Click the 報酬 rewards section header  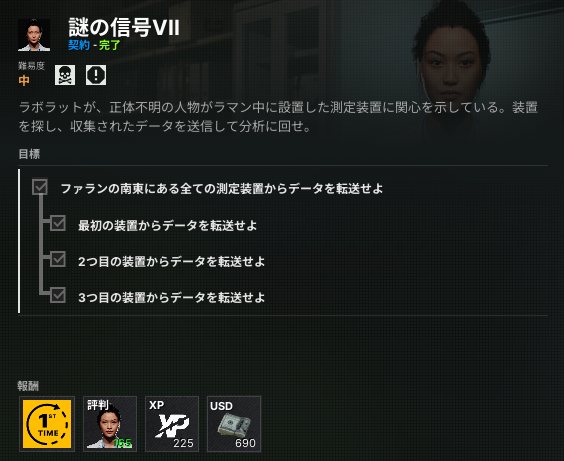[x=28, y=386]
